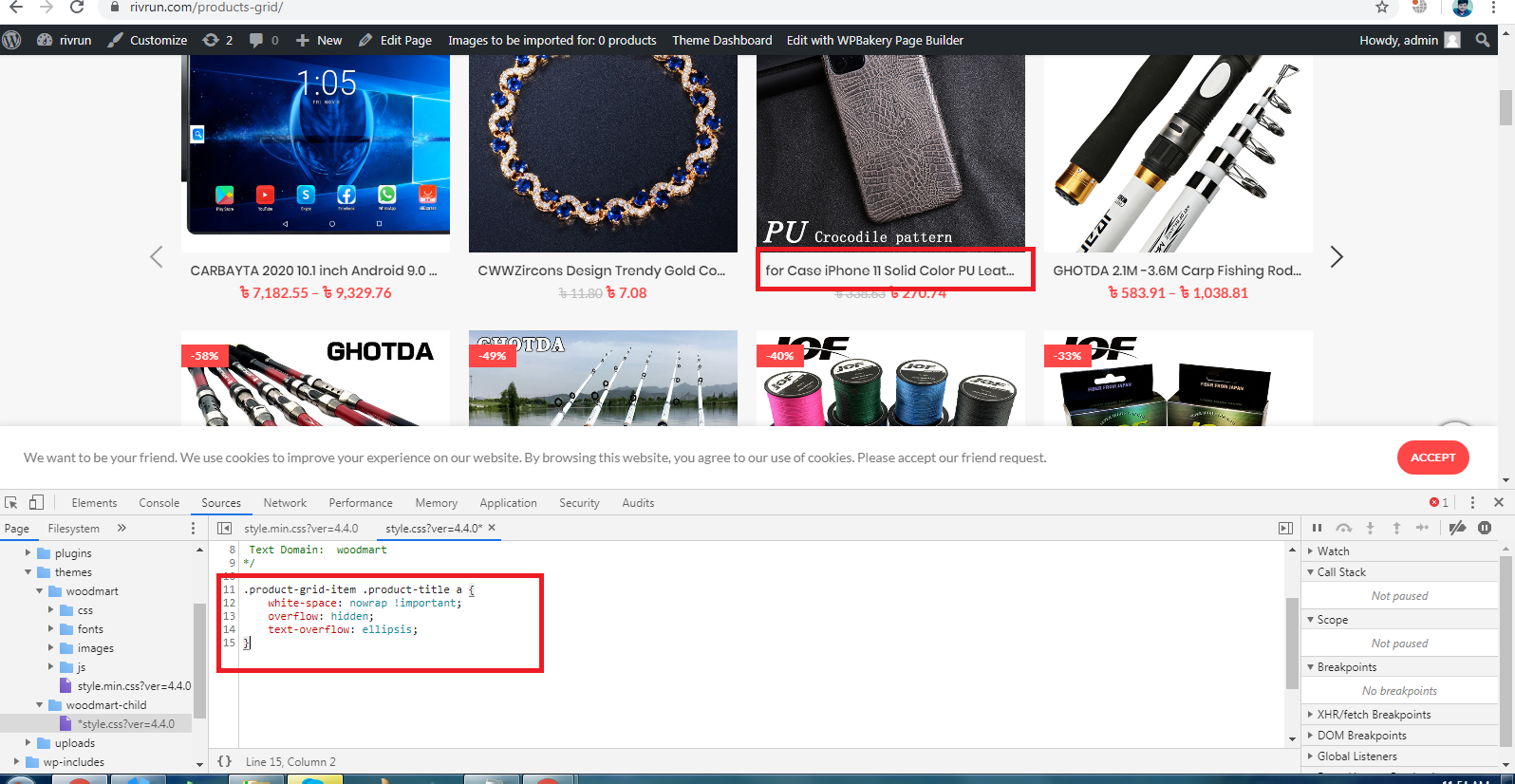
Task: Open the CARBAYTA 2020 Android tablet product title
Action: point(314,271)
